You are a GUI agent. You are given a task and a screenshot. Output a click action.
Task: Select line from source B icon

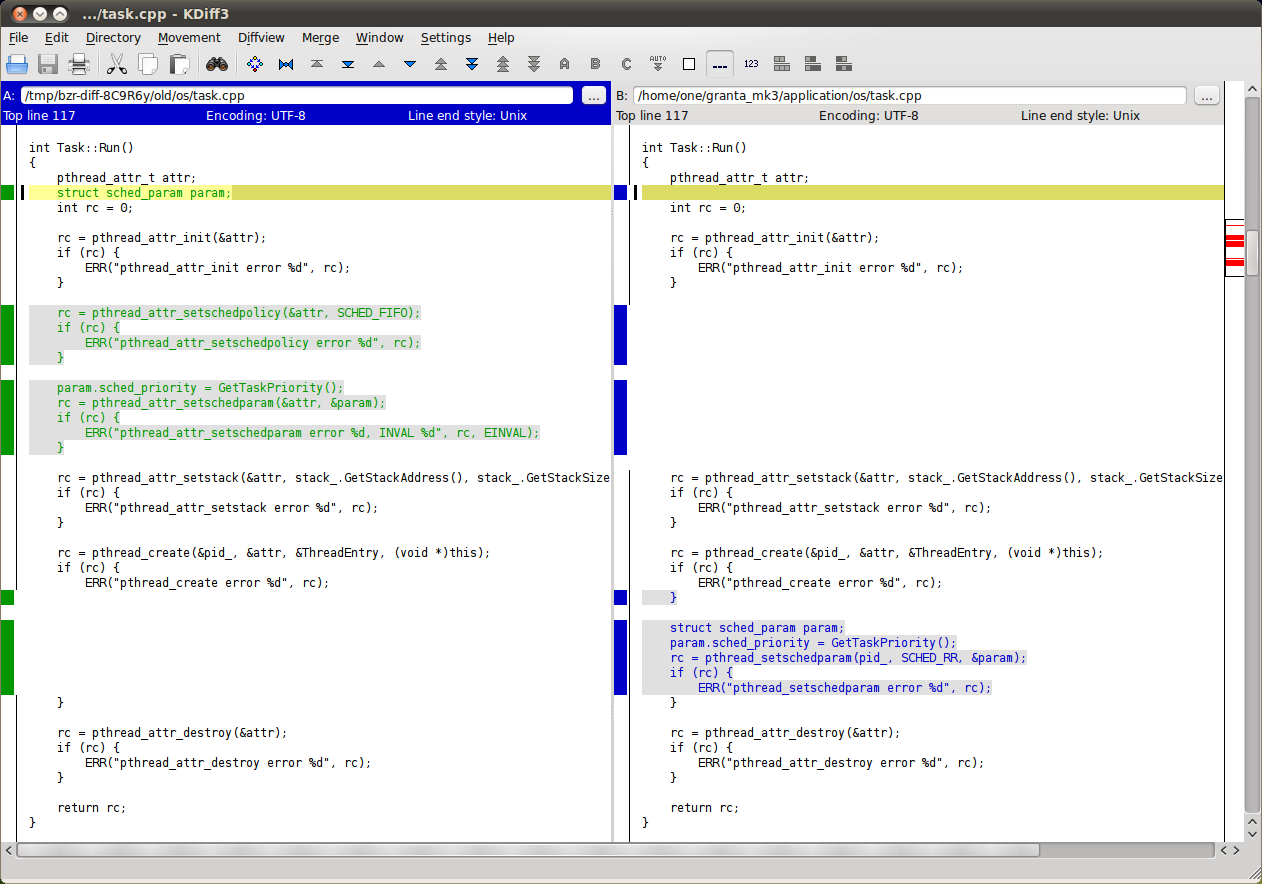(x=595, y=63)
